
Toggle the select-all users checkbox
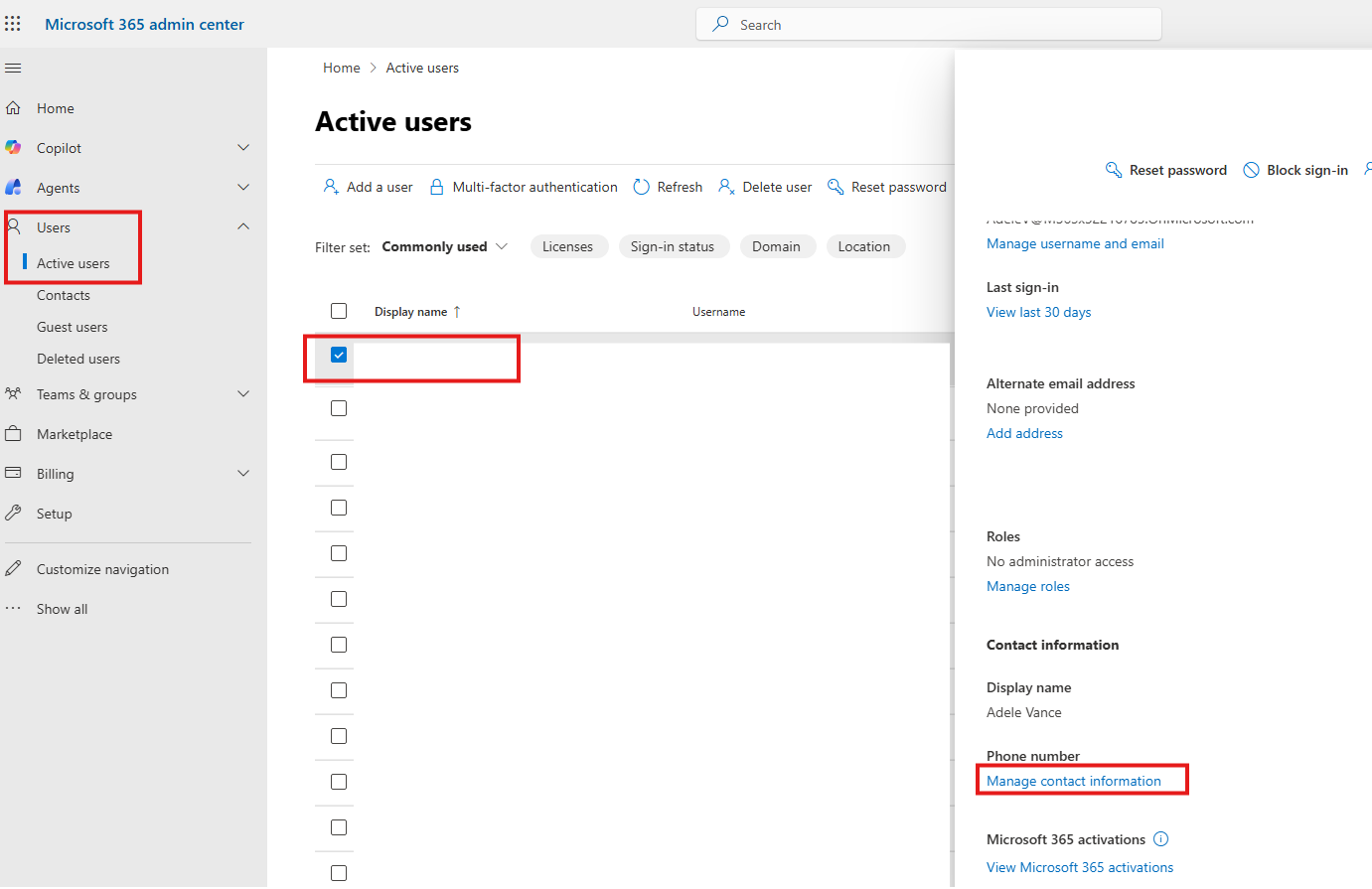coord(339,311)
